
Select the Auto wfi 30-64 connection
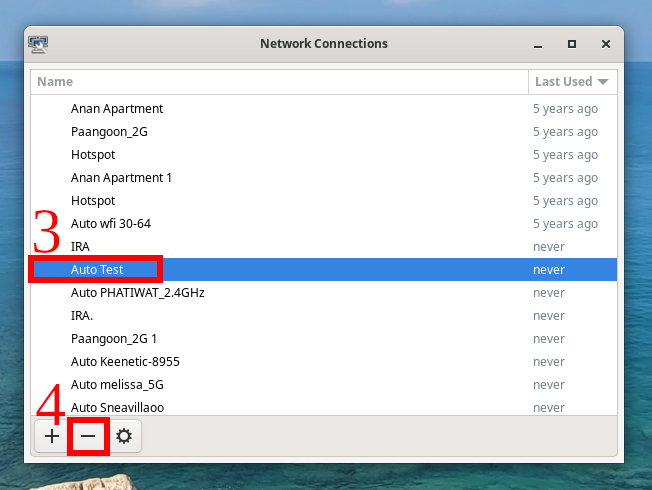111,224
